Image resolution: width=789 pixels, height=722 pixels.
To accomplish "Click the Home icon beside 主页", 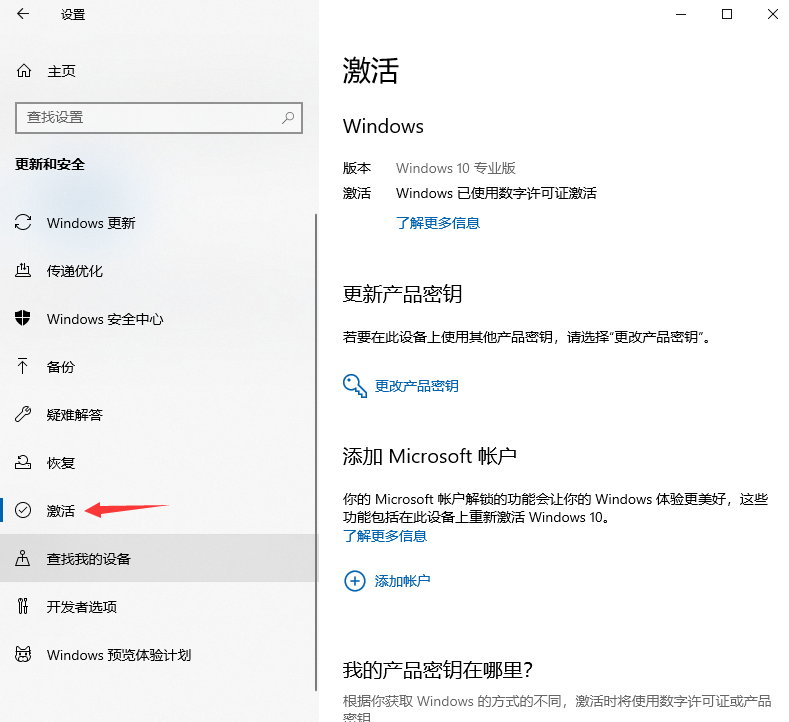I will click(24, 71).
